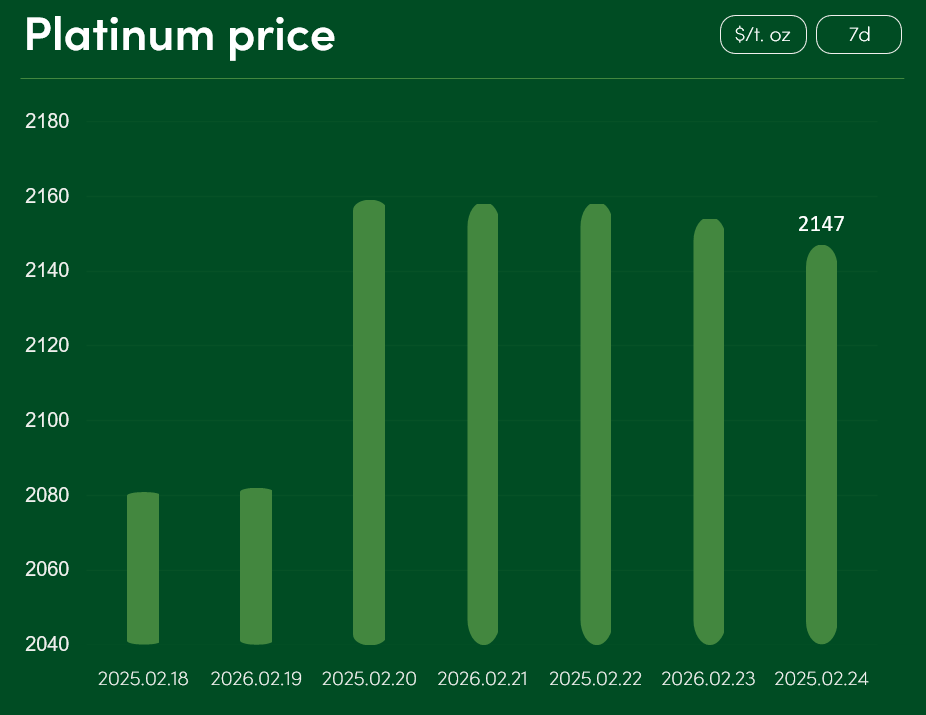926x715 pixels.
Task: Click the 2025.02.22 date label
Action: [x=596, y=679]
